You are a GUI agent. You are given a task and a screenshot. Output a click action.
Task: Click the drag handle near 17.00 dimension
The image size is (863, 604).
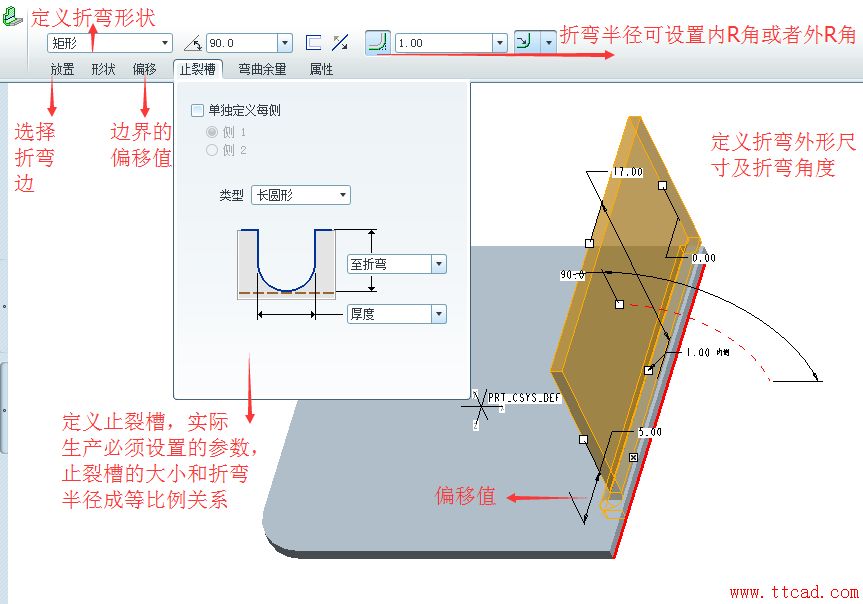click(663, 186)
